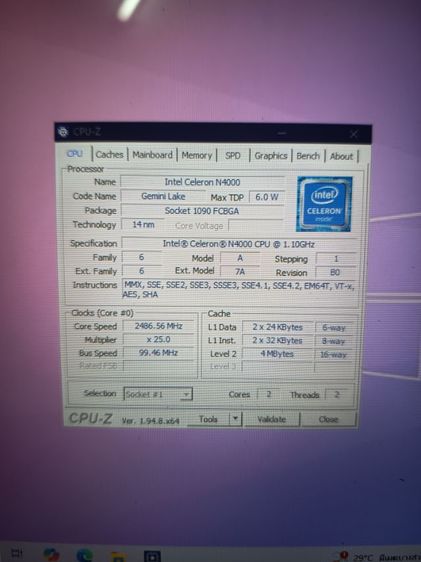
Task: Open File Explorer from the taskbar
Action: [118, 557]
